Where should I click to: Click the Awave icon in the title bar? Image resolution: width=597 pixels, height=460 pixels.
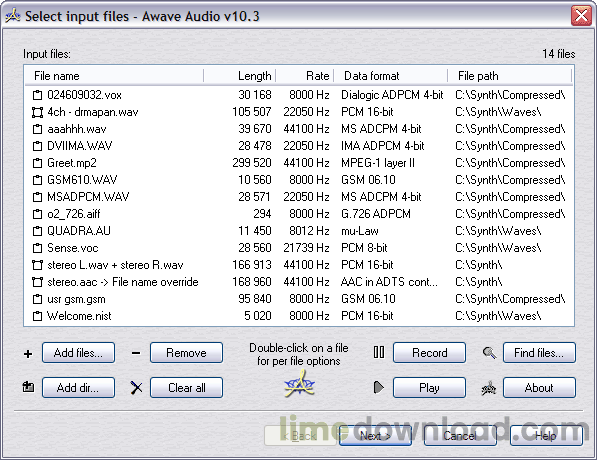13,16
